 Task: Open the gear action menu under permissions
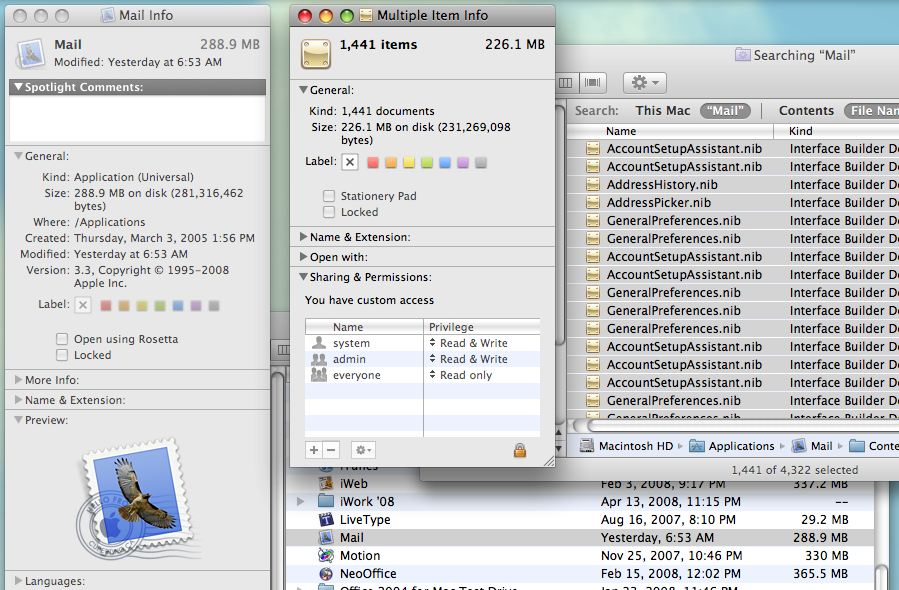point(363,450)
